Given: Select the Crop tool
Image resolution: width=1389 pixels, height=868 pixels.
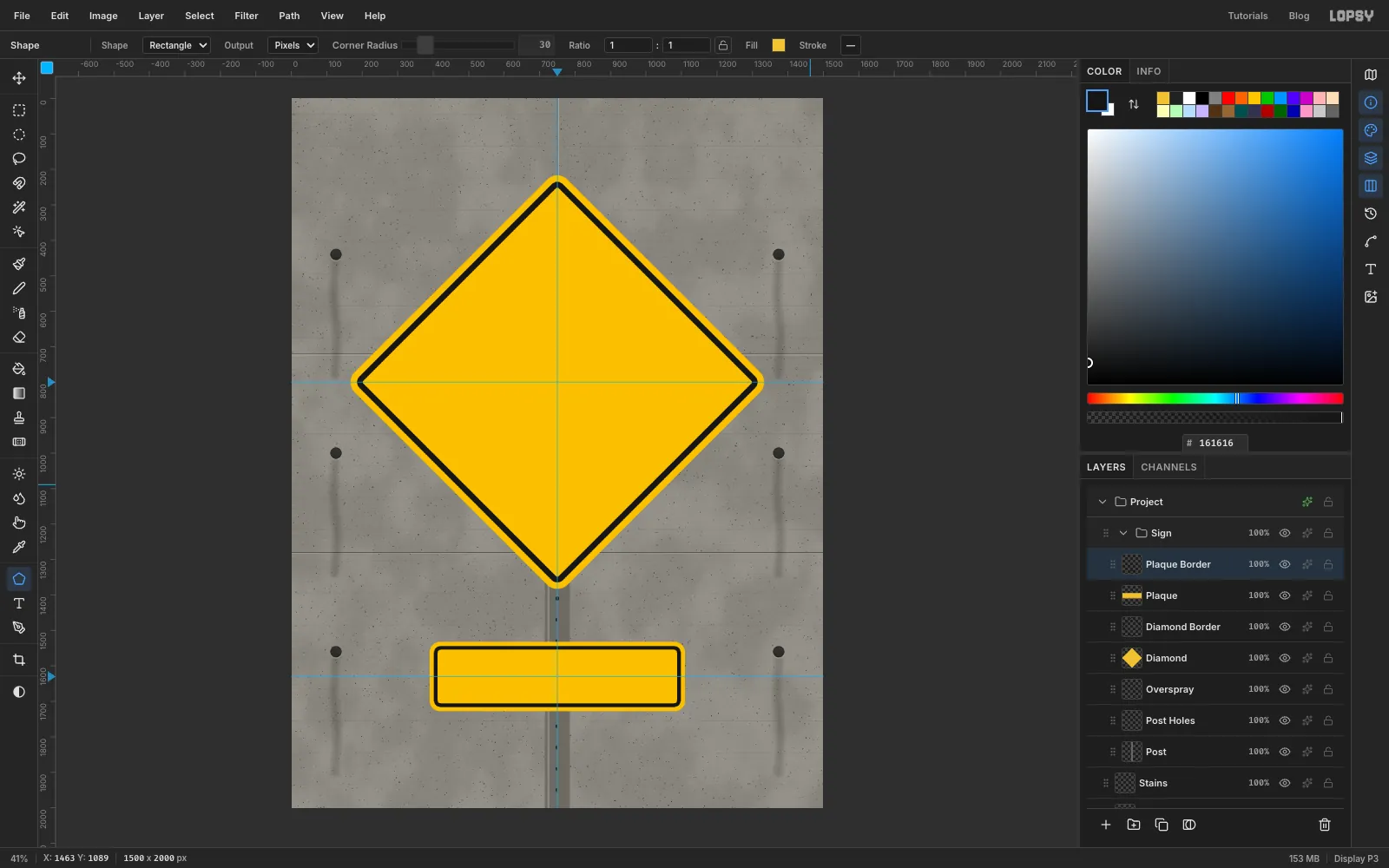Looking at the screenshot, I should pyautogui.click(x=19, y=660).
